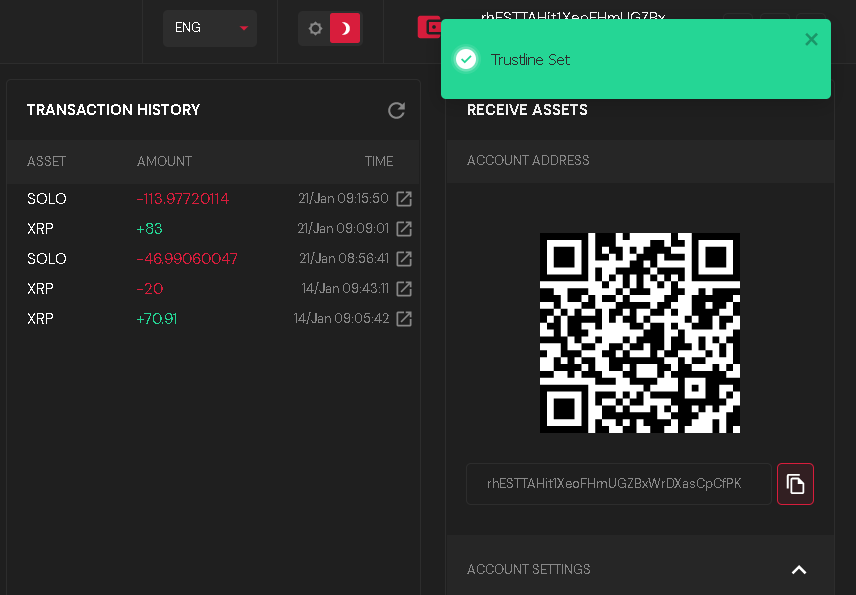Click timestamp 14/Jan 09:43:11
This screenshot has width=856, height=595.
tap(345, 289)
